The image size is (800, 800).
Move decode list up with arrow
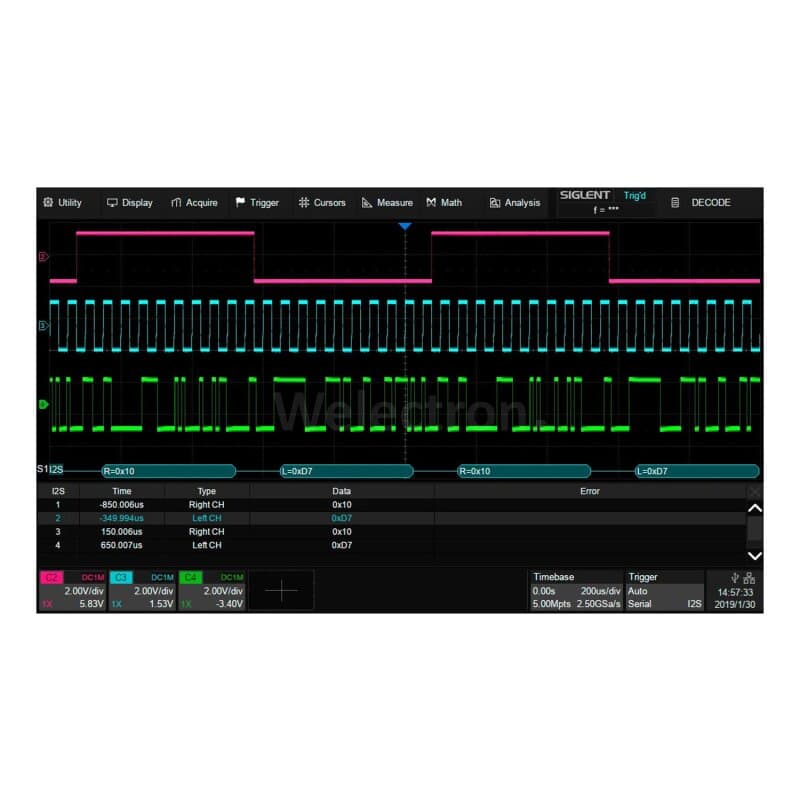(755, 508)
